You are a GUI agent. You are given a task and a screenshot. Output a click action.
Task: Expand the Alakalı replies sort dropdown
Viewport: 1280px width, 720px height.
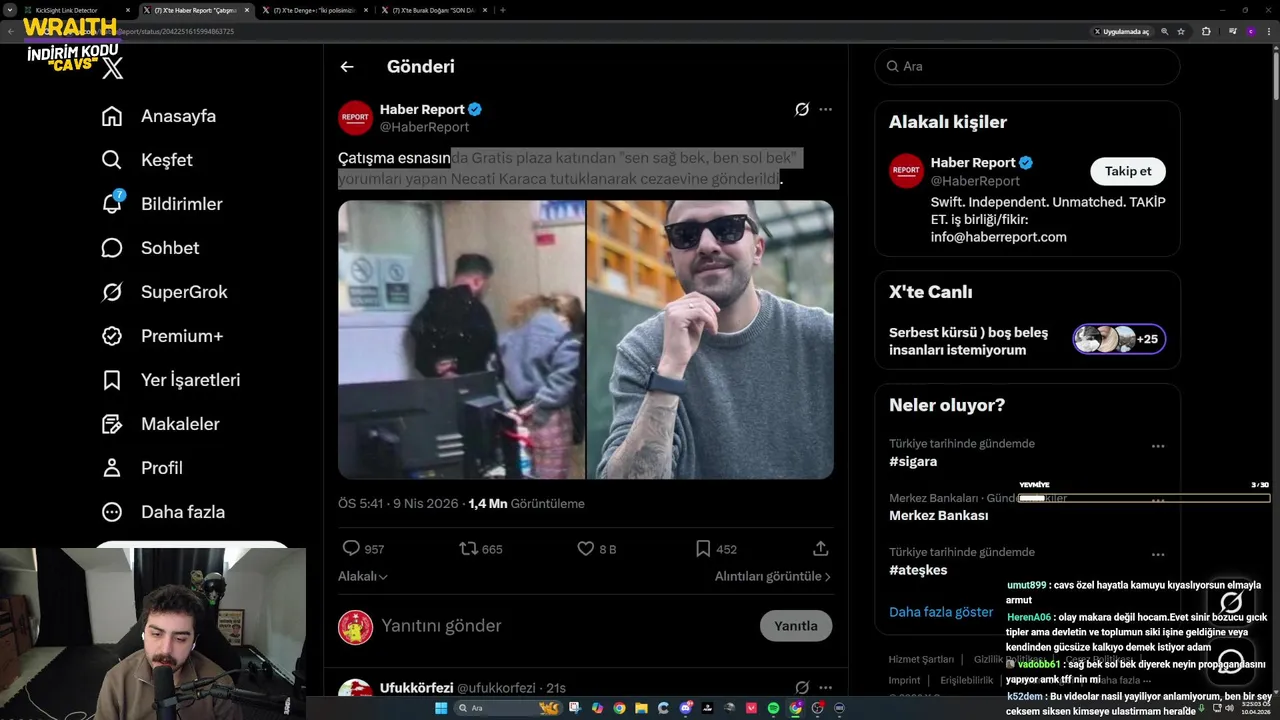(x=363, y=576)
